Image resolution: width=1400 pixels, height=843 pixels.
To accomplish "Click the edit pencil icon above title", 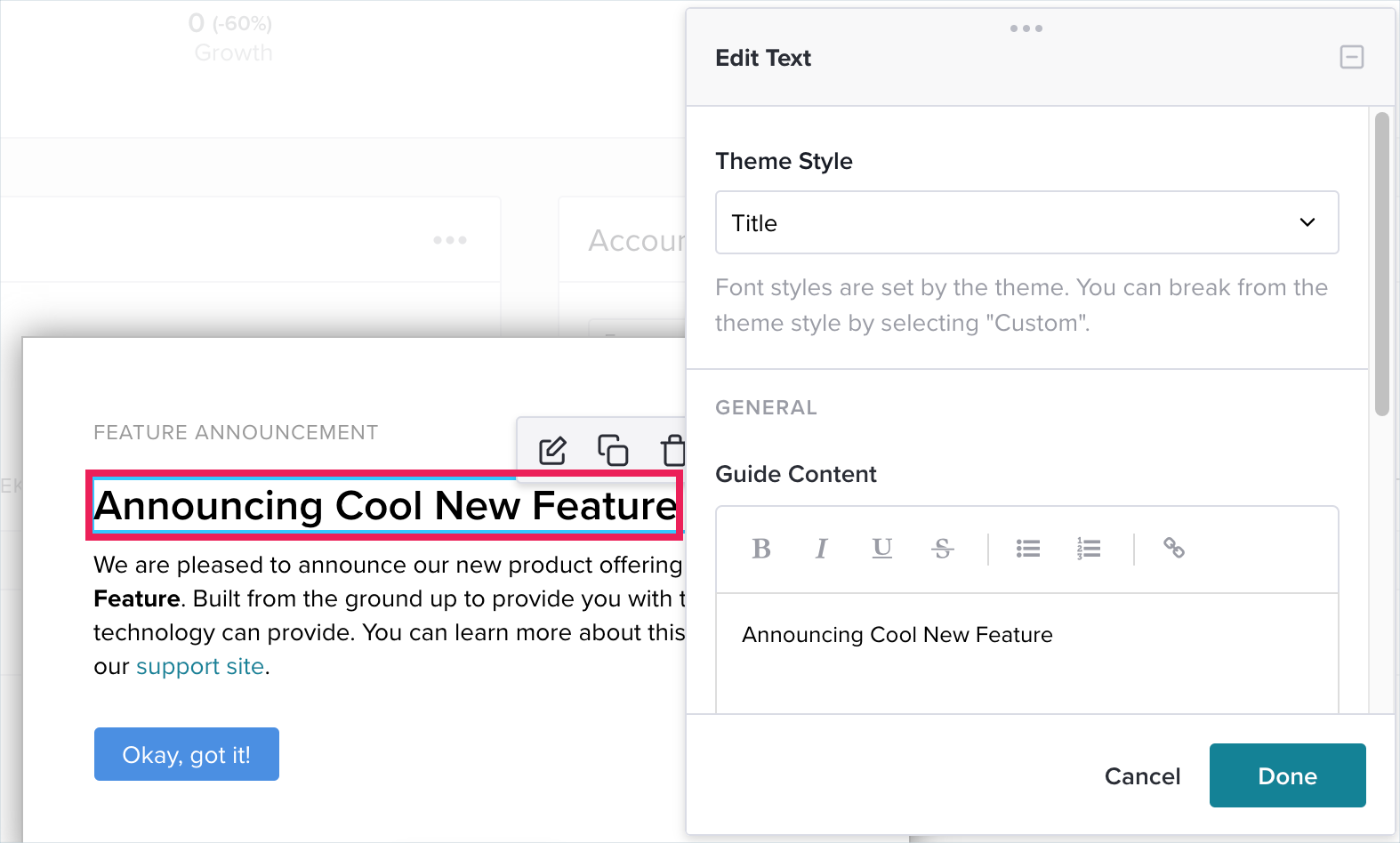I will pos(552,451).
